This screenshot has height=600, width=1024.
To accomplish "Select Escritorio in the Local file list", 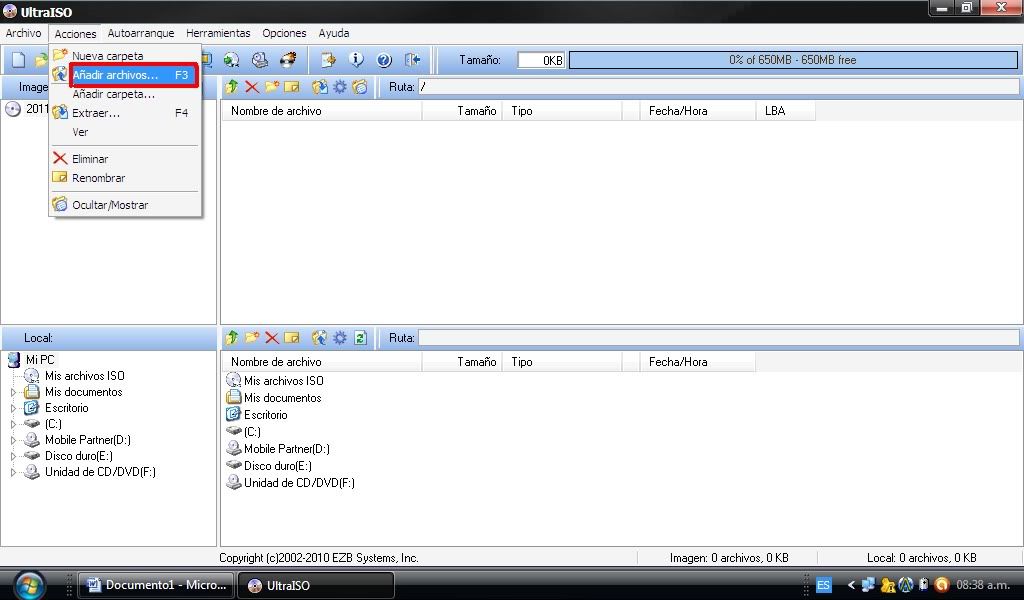I will (x=265, y=415).
